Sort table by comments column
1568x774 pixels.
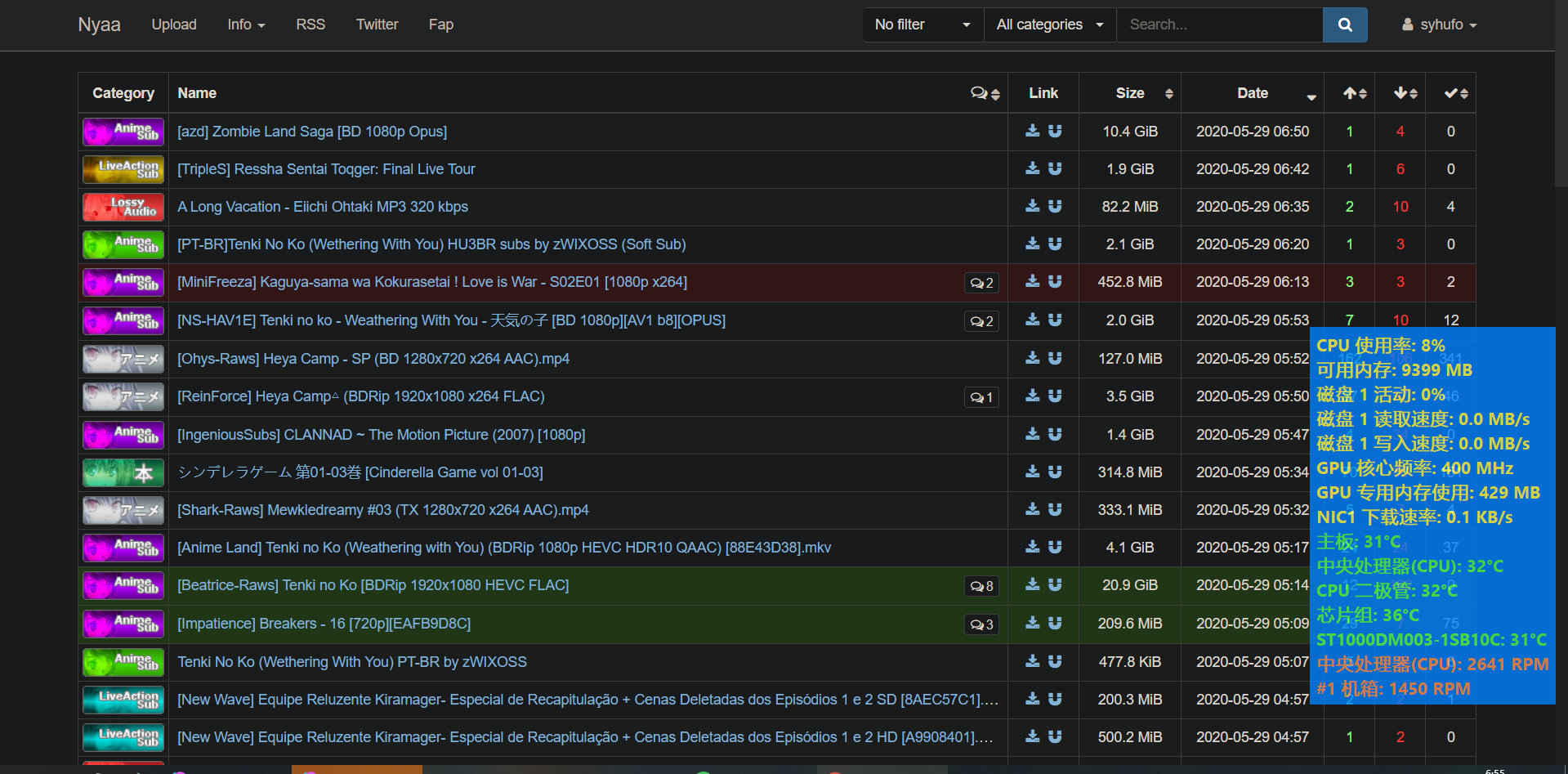tap(985, 93)
